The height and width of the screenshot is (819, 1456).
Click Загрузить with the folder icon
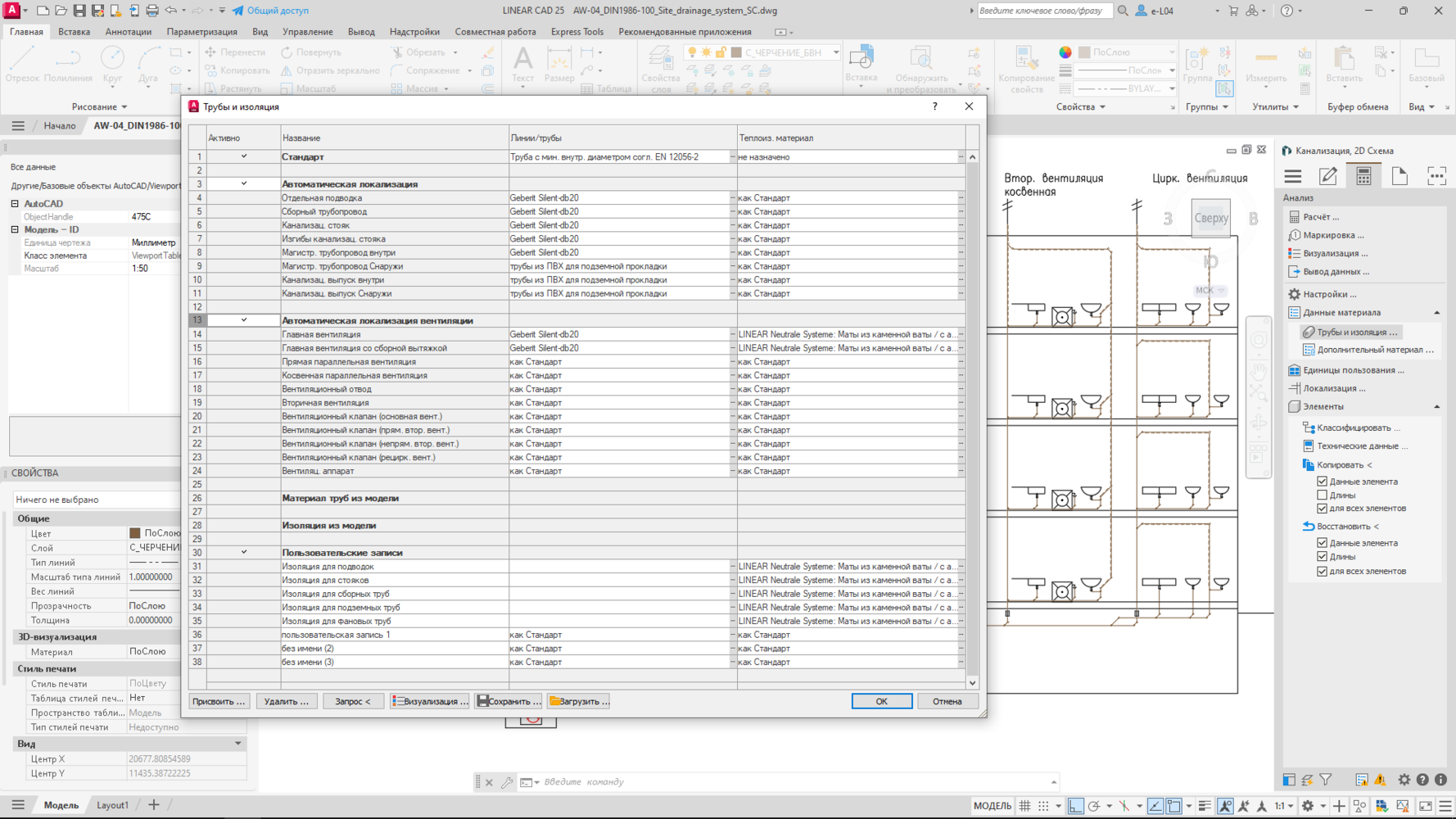click(579, 701)
